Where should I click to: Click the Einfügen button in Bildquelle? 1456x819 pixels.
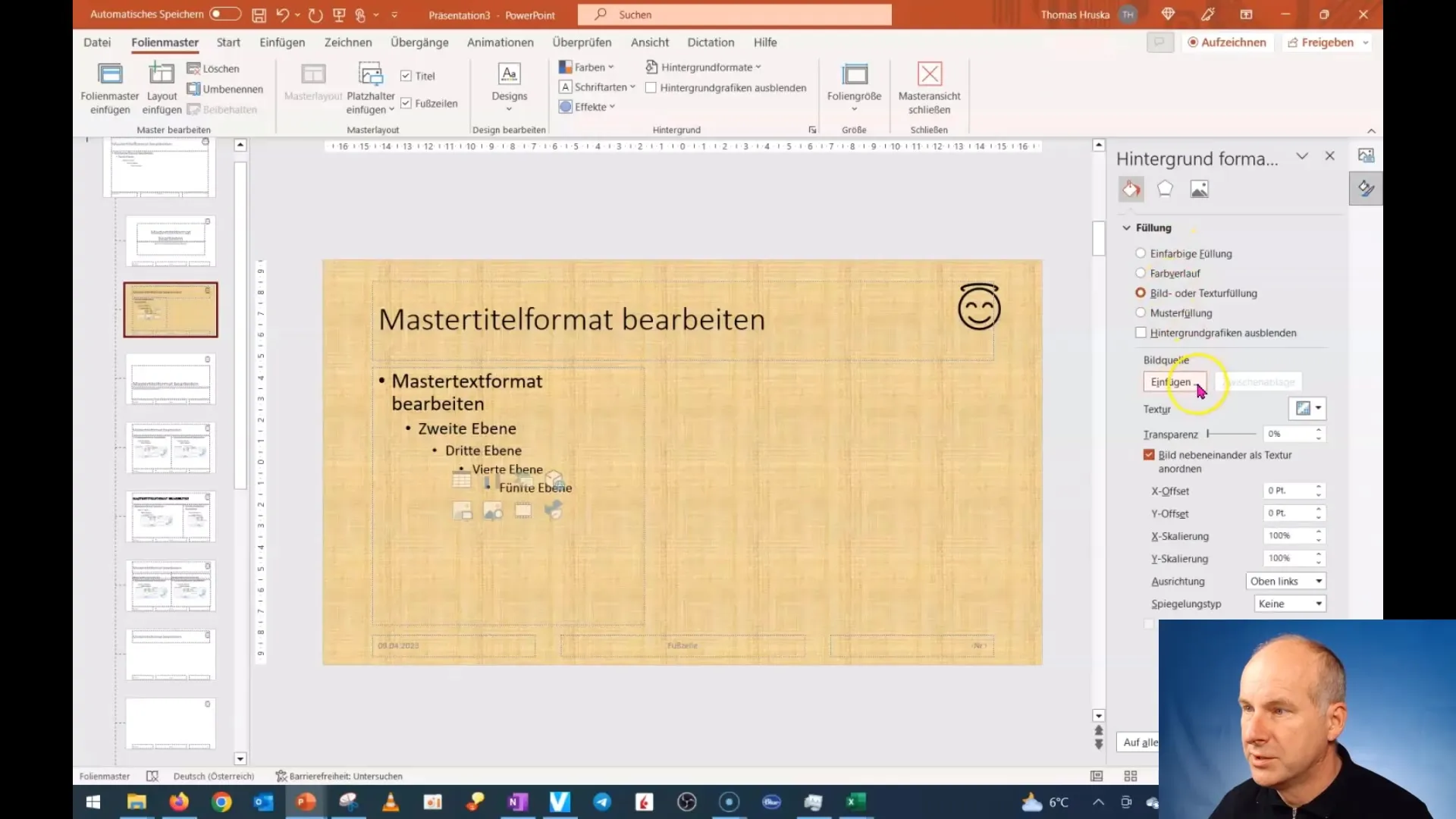(x=1175, y=381)
